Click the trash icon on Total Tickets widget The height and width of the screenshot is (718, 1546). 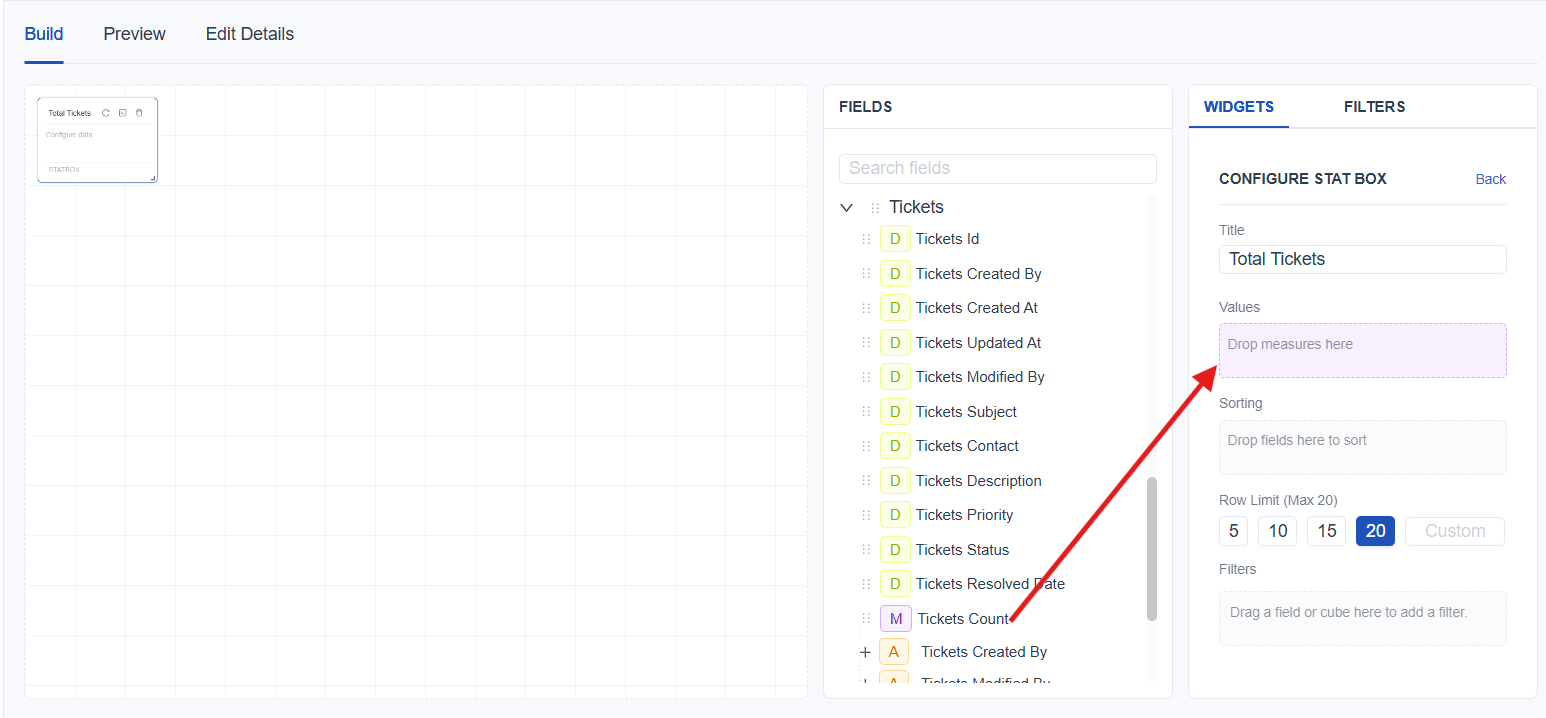click(x=139, y=113)
